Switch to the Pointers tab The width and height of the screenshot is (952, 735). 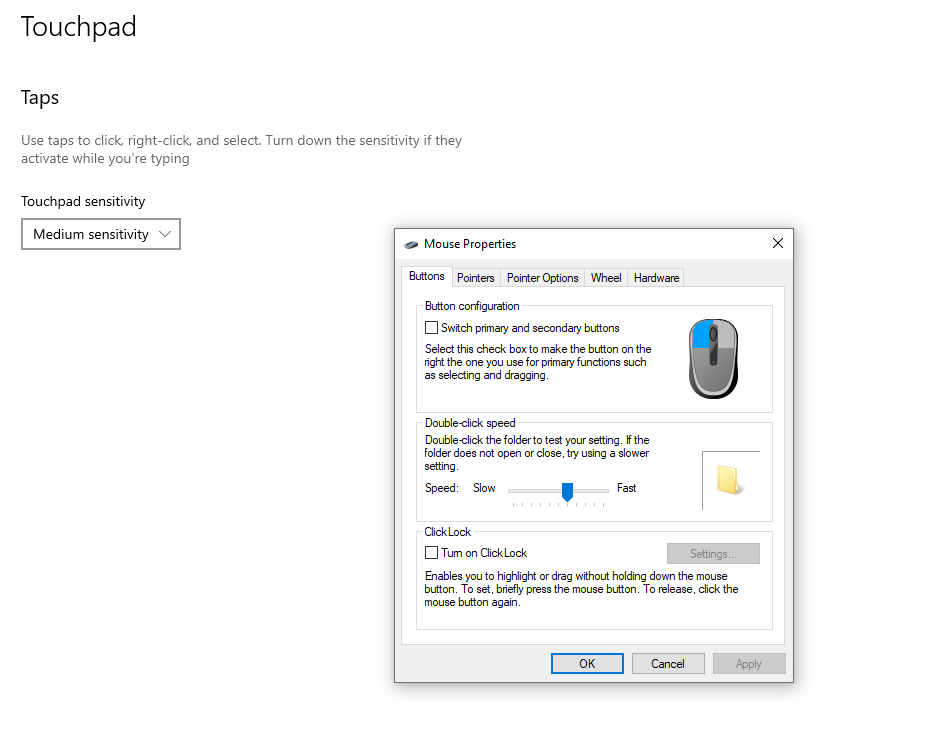click(475, 278)
